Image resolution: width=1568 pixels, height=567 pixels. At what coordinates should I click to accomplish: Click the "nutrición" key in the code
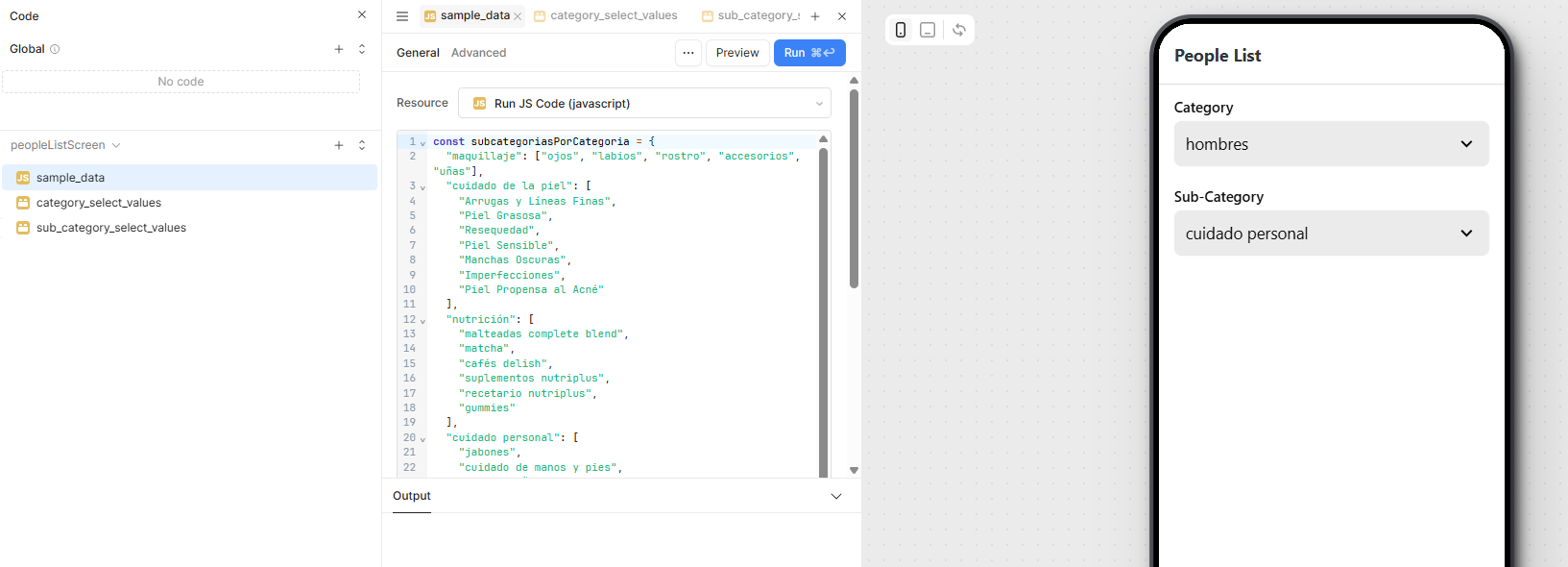tap(480, 320)
